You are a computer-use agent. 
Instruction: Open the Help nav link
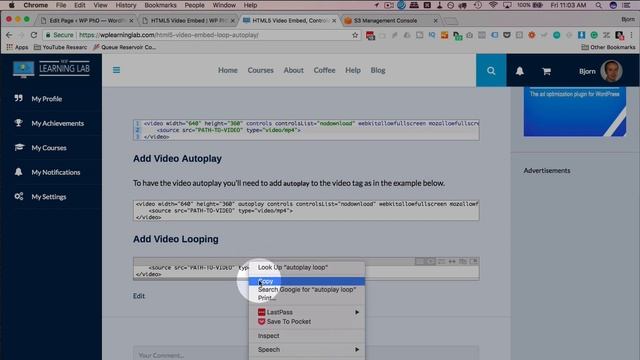click(x=353, y=70)
